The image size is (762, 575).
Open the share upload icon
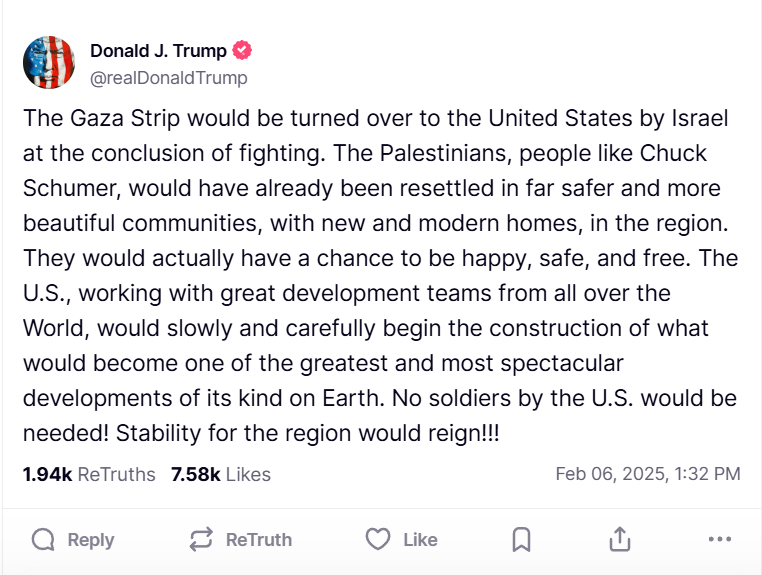tap(620, 540)
